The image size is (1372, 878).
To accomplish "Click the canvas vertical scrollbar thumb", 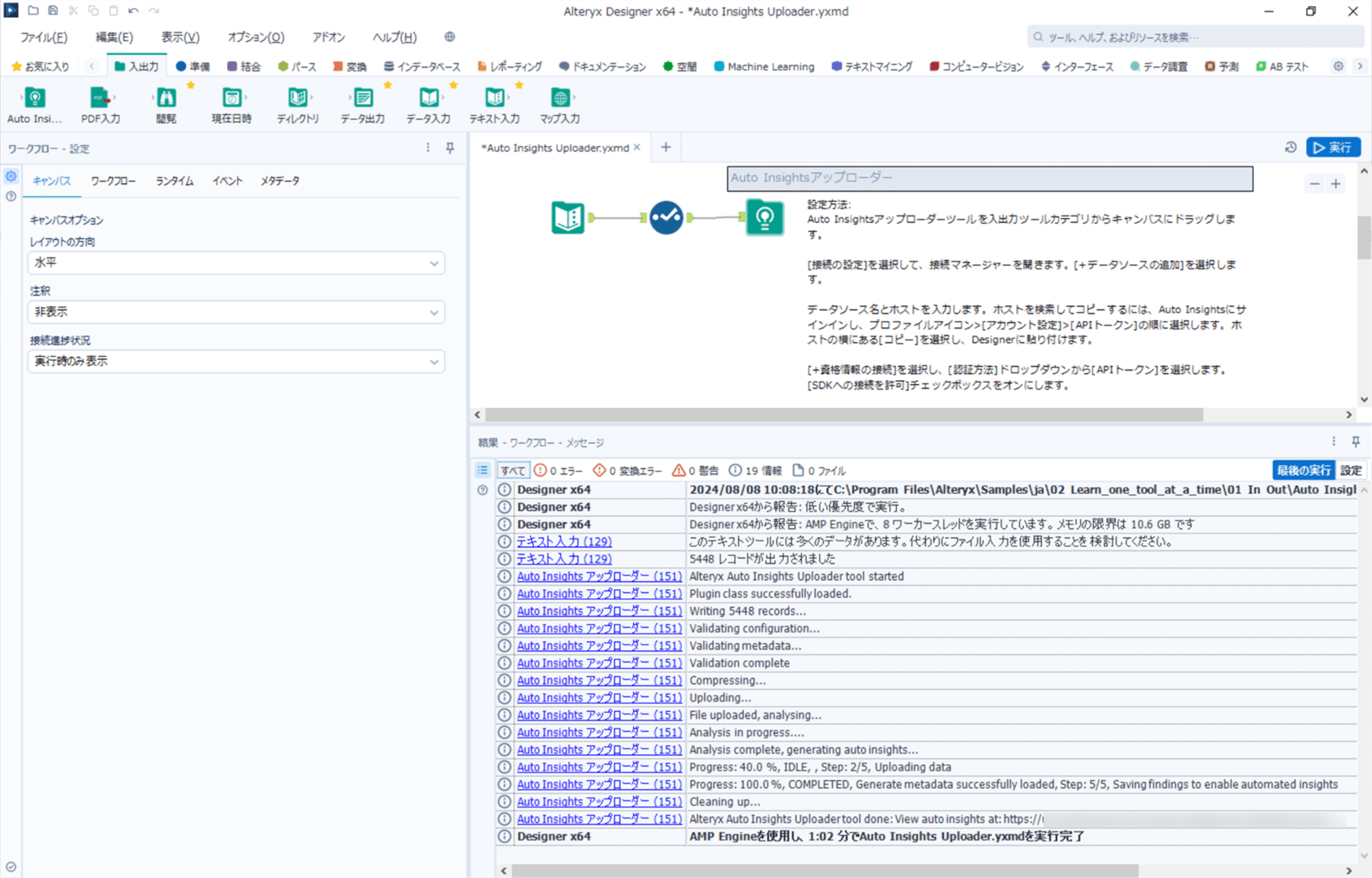I will click(x=1364, y=237).
